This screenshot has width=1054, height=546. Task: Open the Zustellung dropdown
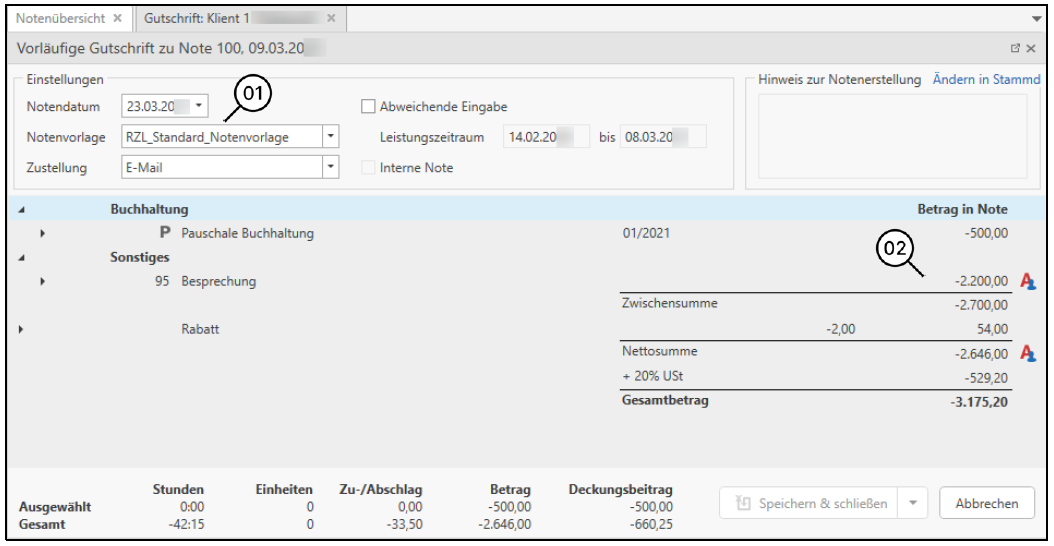coord(332,168)
